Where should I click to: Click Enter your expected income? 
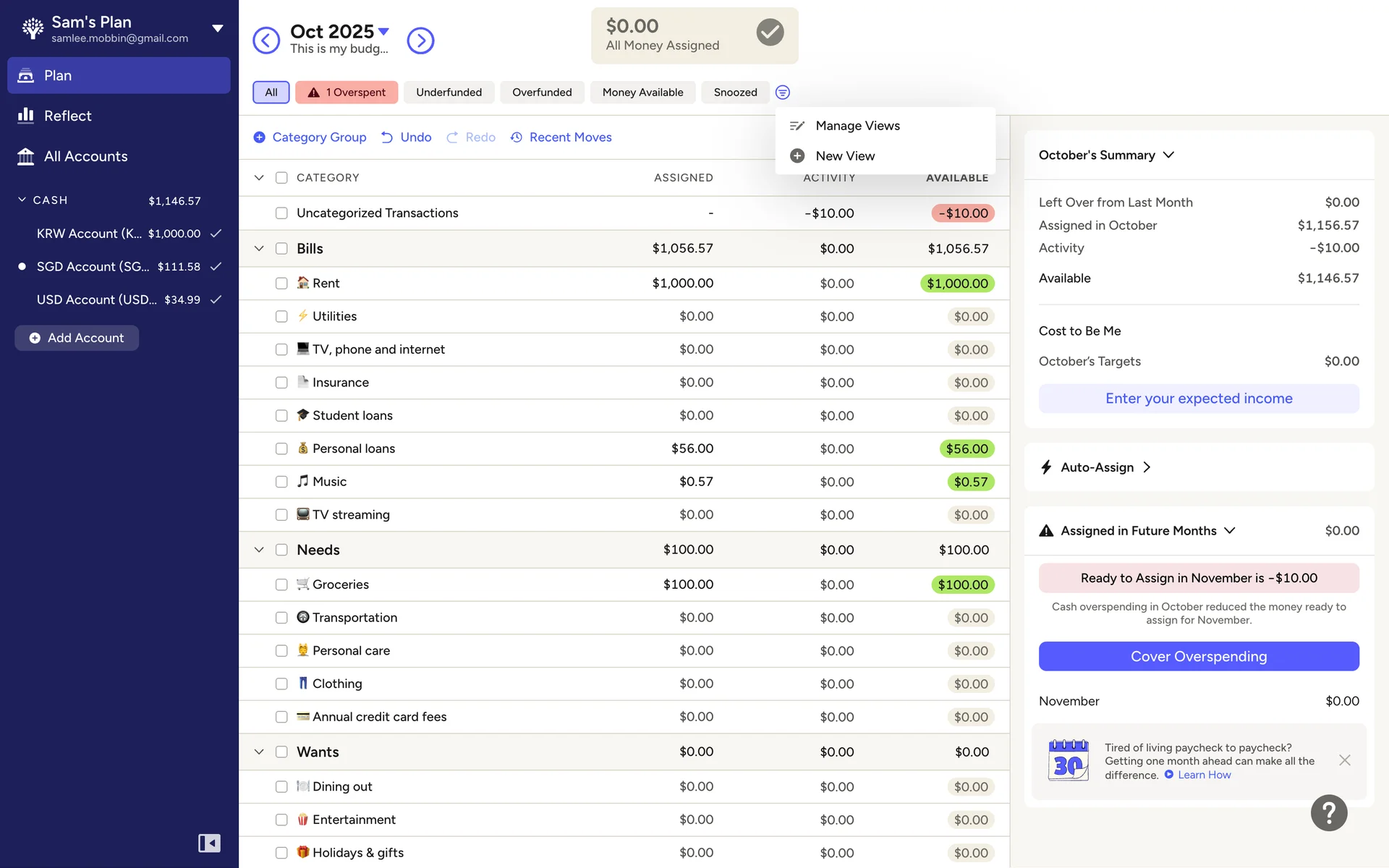1198,399
